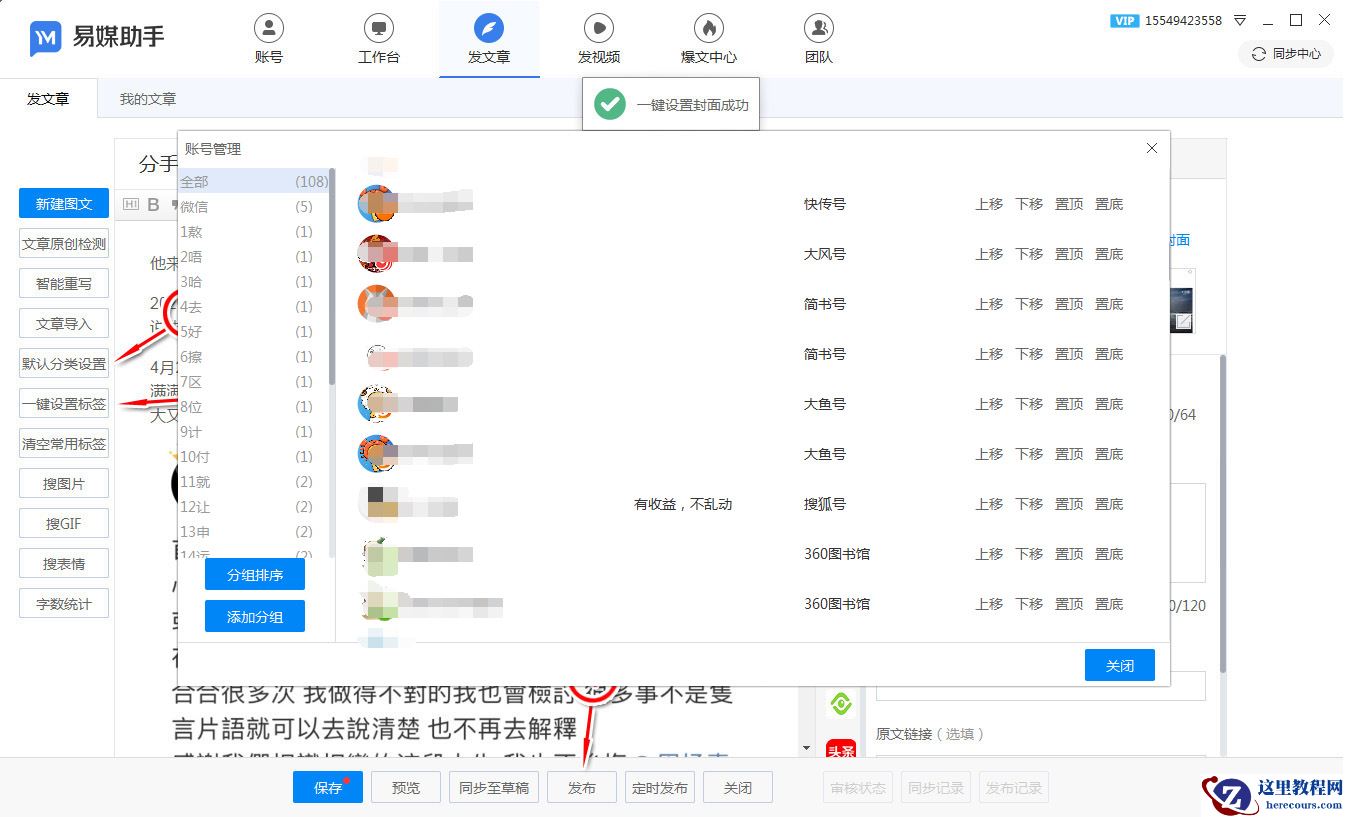Viewport: 1348px width, 817px height.
Task: Click 置顶 in the 大风号 row
Action: tap(1069, 254)
